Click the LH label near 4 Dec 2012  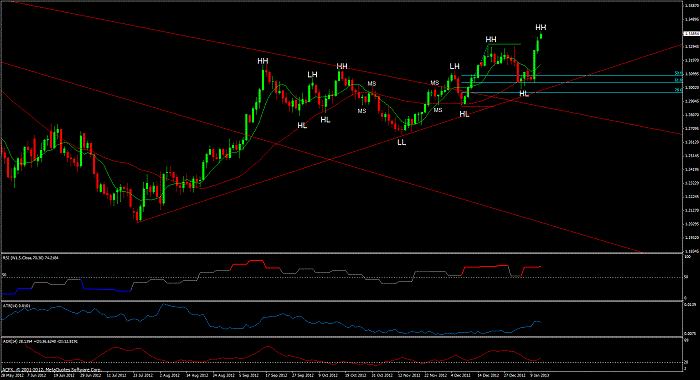click(454, 66)
